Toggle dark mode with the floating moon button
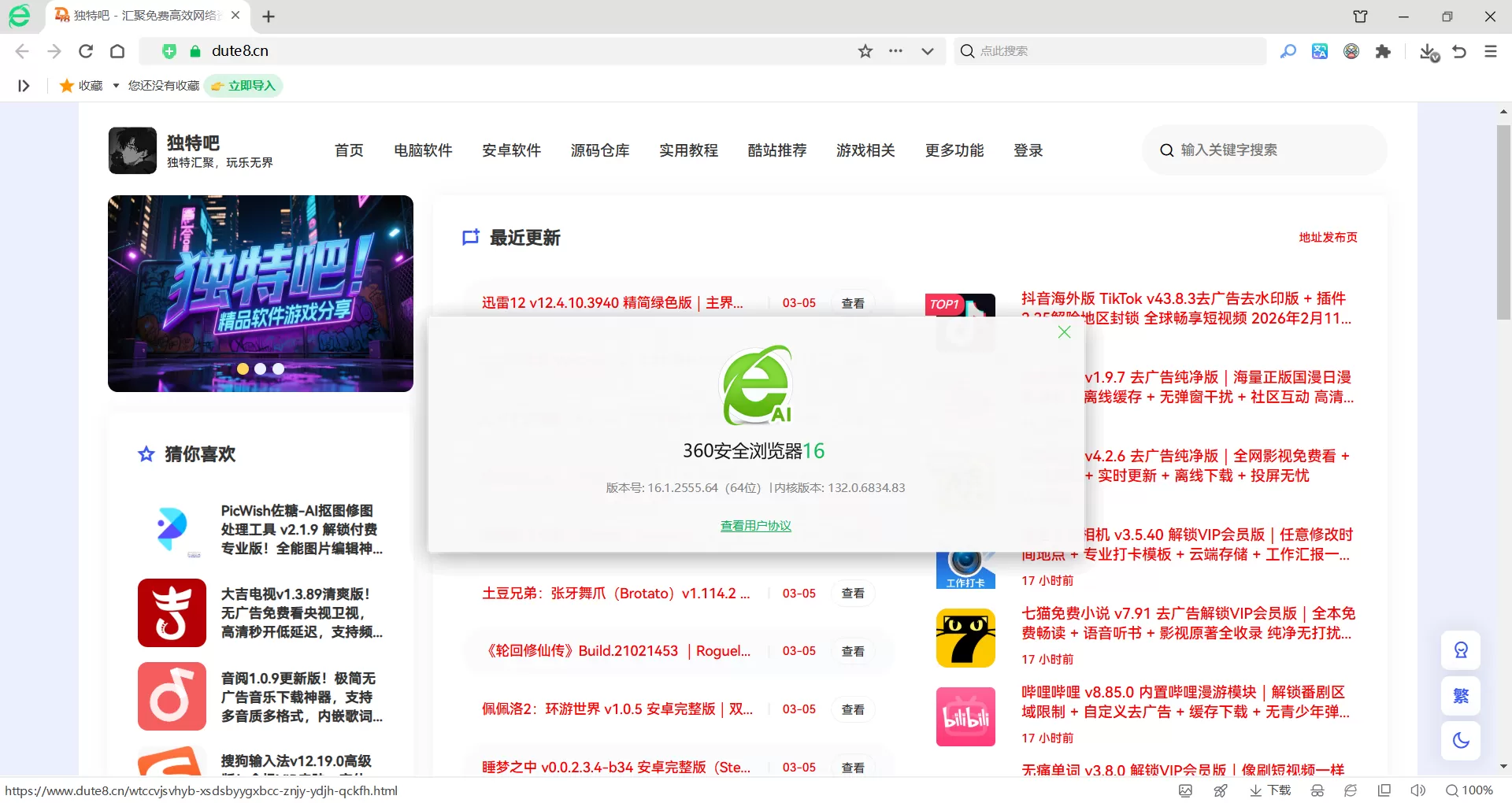 click(1461, 740)
